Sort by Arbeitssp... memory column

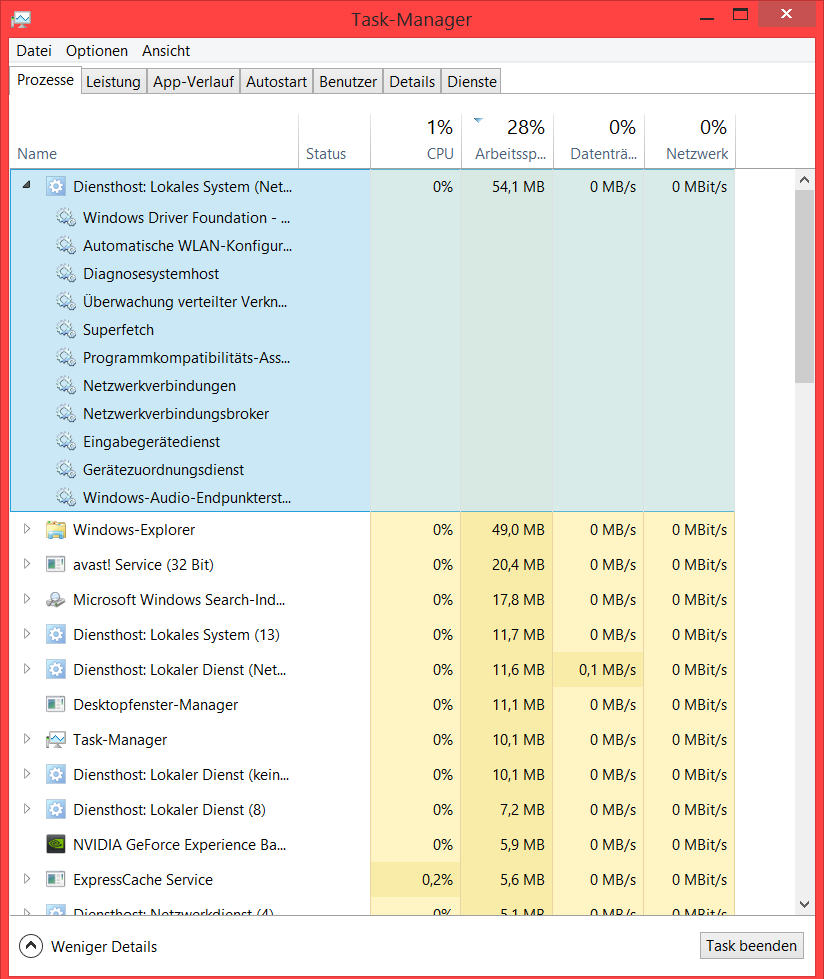[507, 141]
